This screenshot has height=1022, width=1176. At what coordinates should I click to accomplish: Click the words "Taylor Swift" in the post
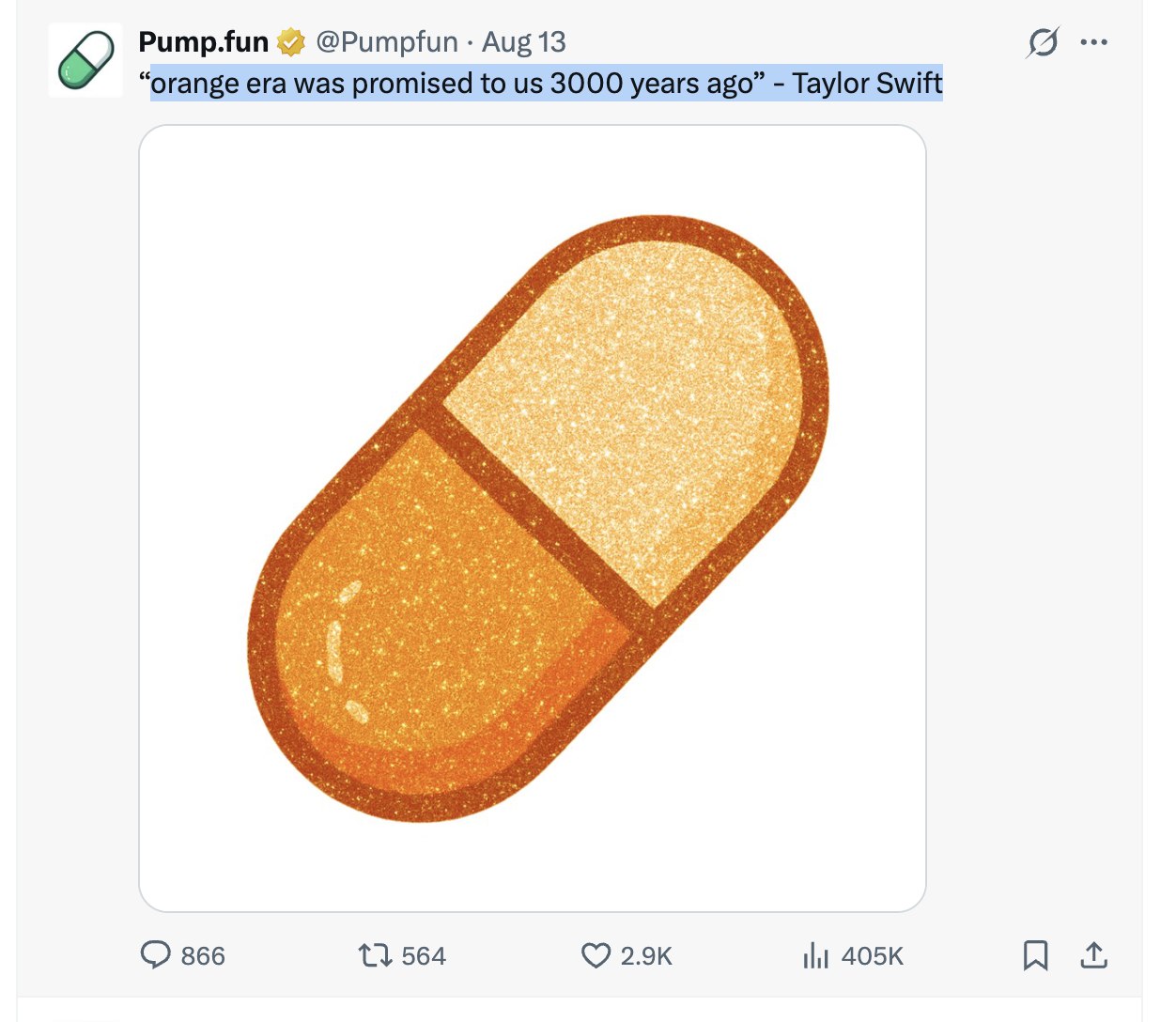click(867, 84)
